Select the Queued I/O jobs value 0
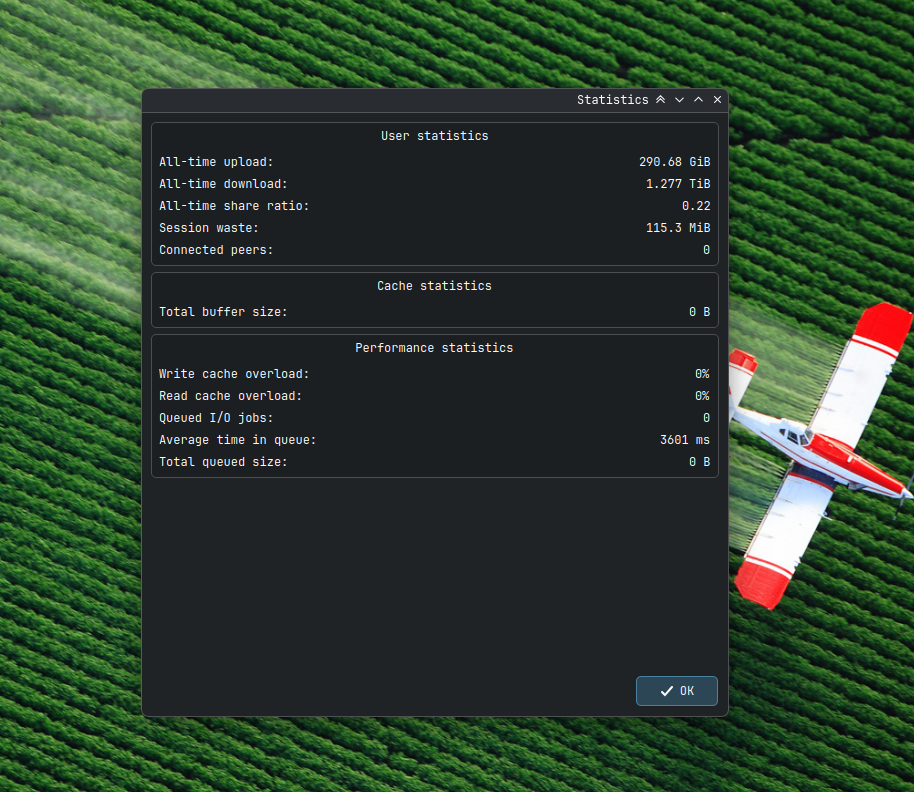This screenshot has height=792, width=914. (x=706, y=418)
